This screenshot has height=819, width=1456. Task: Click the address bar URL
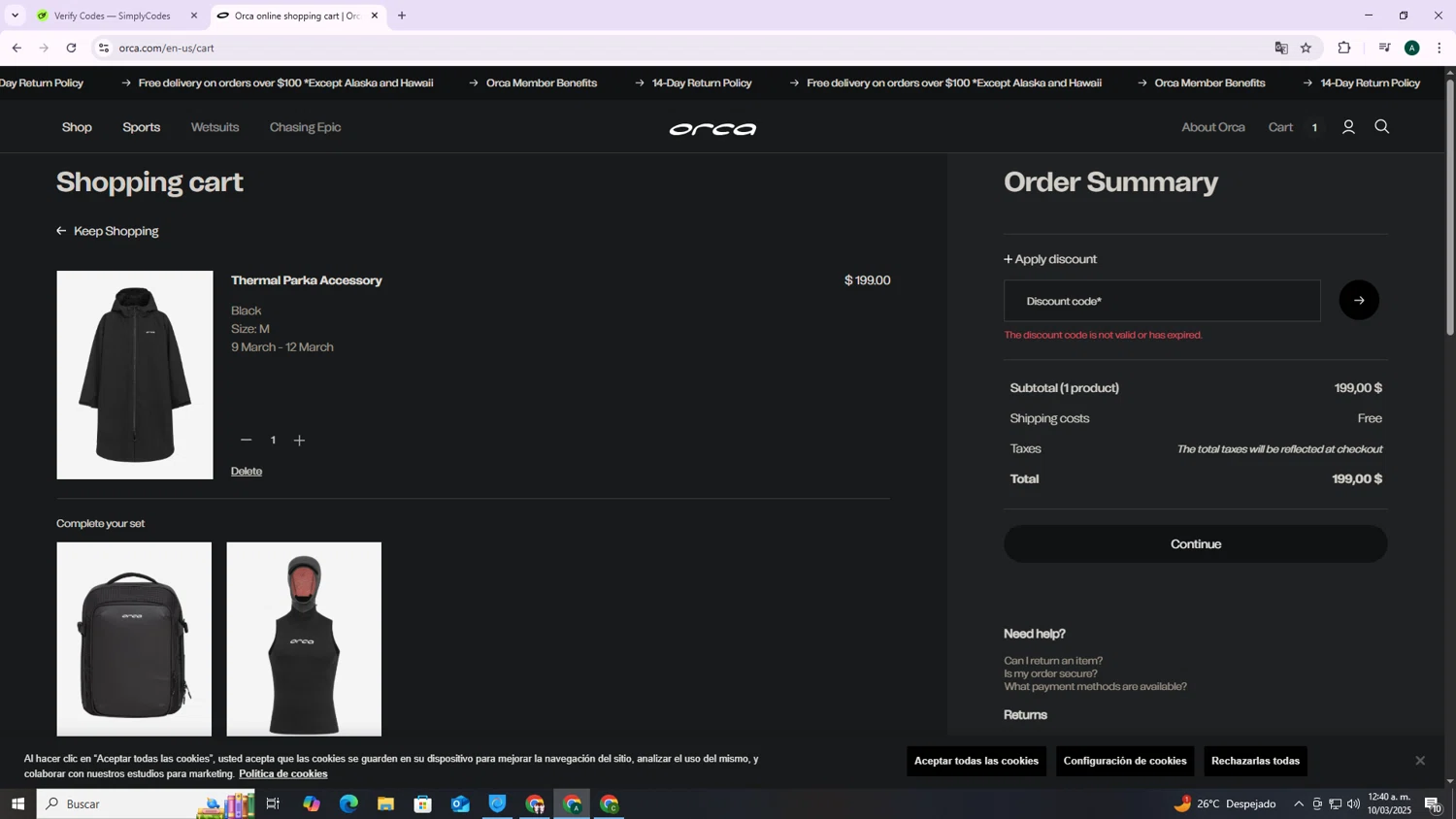[x=166, y=48]
